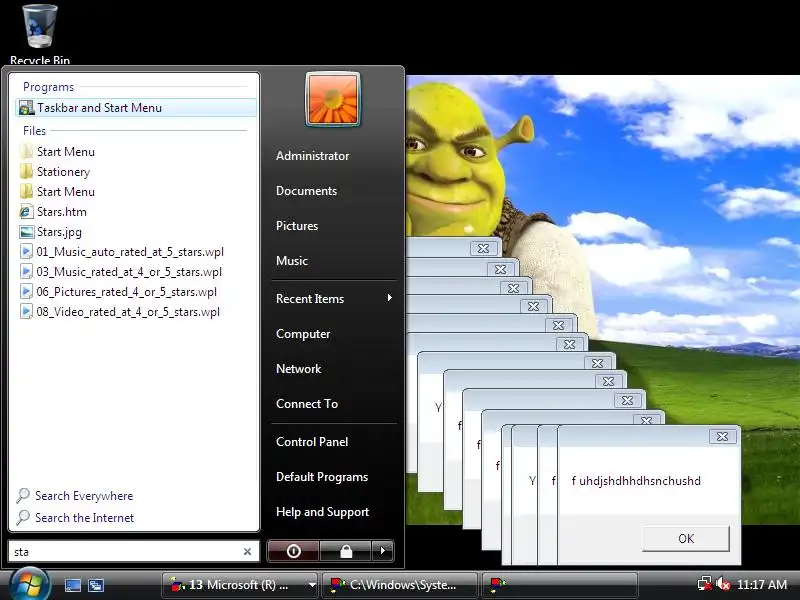Click Search the Internet link

84,517
